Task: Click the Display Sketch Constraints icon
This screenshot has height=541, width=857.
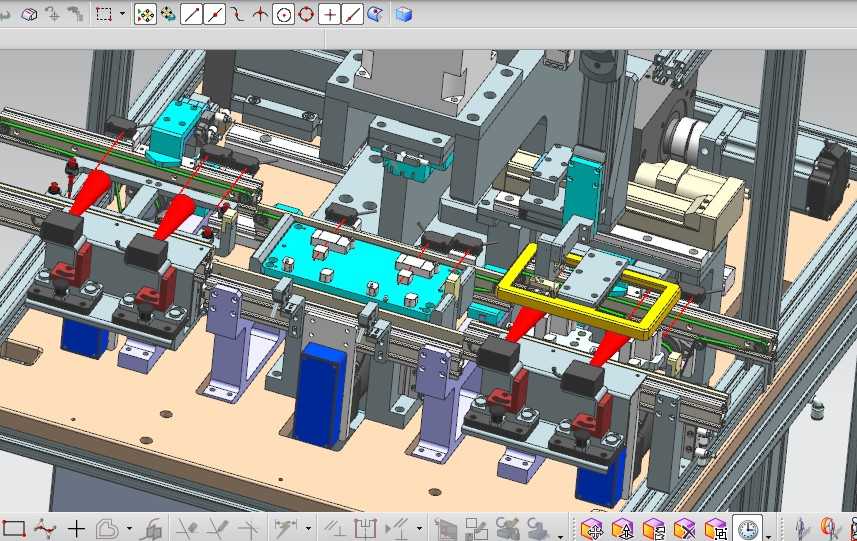Action: pyautogui.click(x=397, y=529)
